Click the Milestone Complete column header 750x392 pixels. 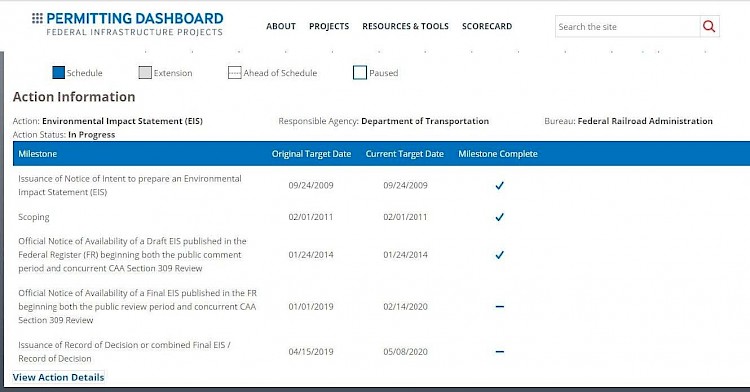pyautogui.click(x=498, y=154)
